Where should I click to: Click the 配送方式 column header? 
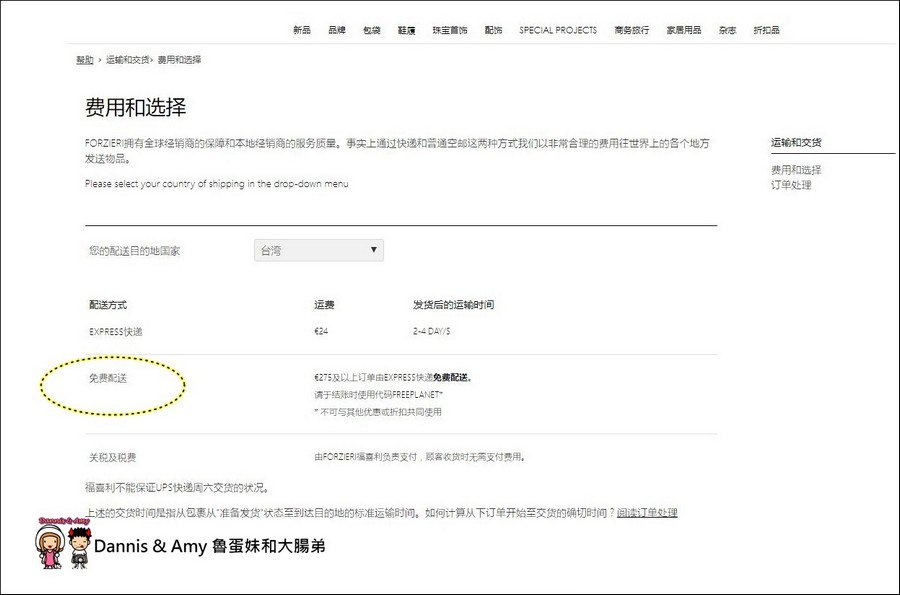pos(108,305)
